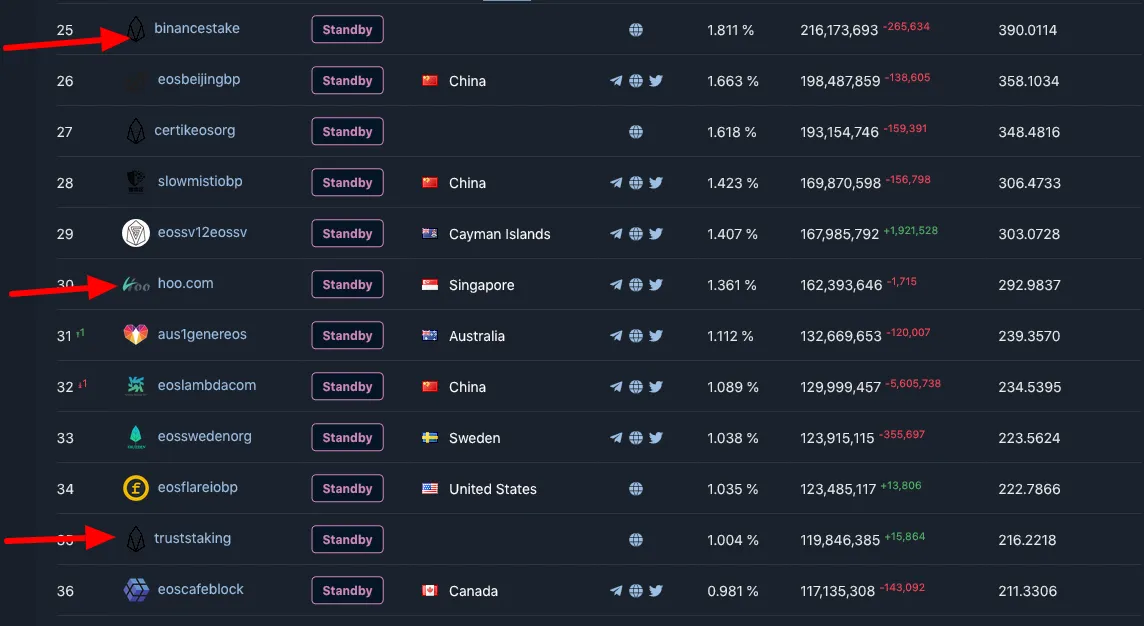1144x626 pixels.
Task: Open the aus1genereos producer link
Action: pyautogui.click(x=202, y=334)
